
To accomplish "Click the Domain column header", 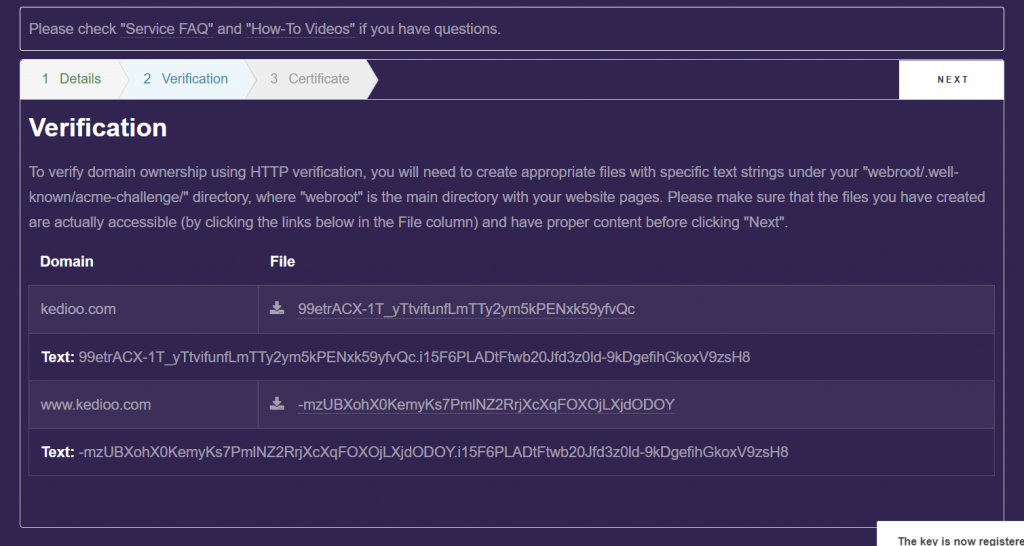I will 67,261.
